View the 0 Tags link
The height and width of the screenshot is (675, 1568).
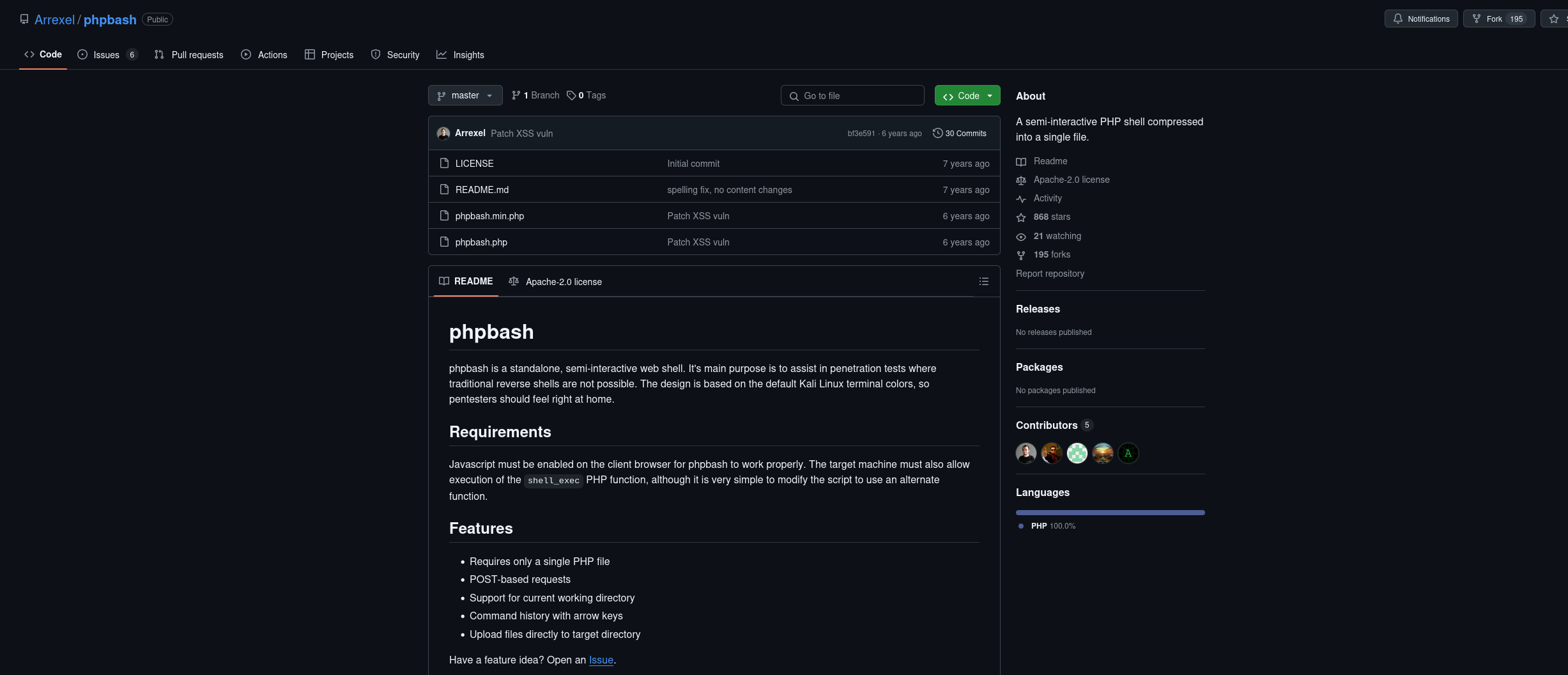[x=586, y=95]
